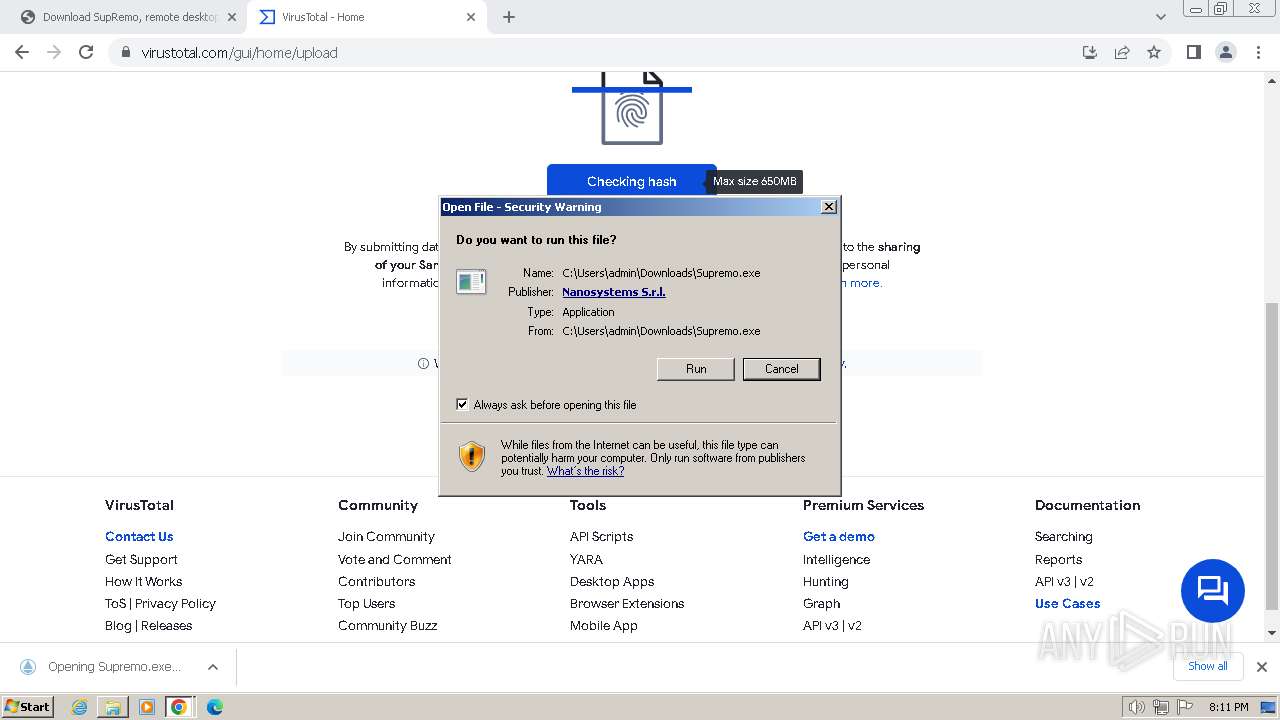Click the Run button in Security Warning
The image size is (1280, 720).
pyautogui.click(x=696, y=369)
